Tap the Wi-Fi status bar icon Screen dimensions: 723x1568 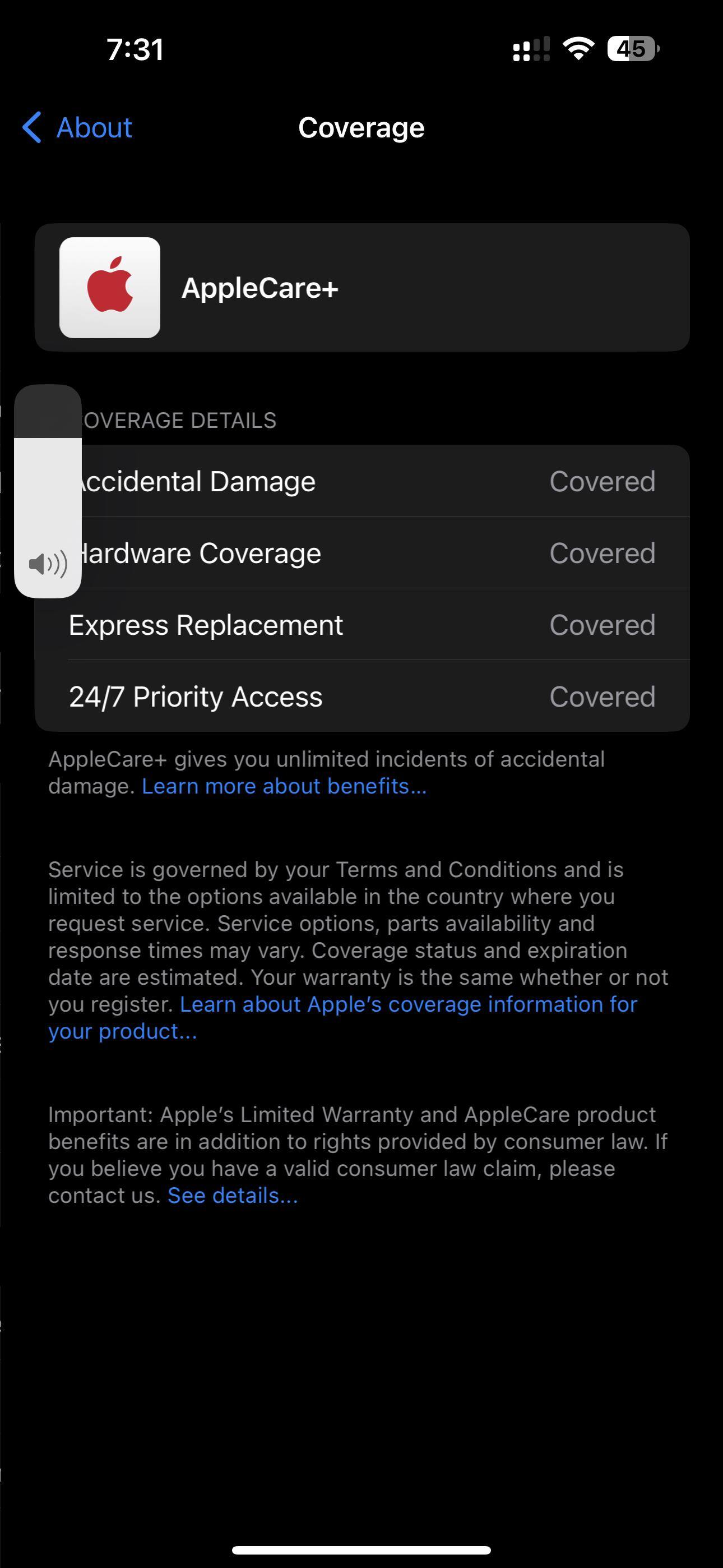coord(576,50)
